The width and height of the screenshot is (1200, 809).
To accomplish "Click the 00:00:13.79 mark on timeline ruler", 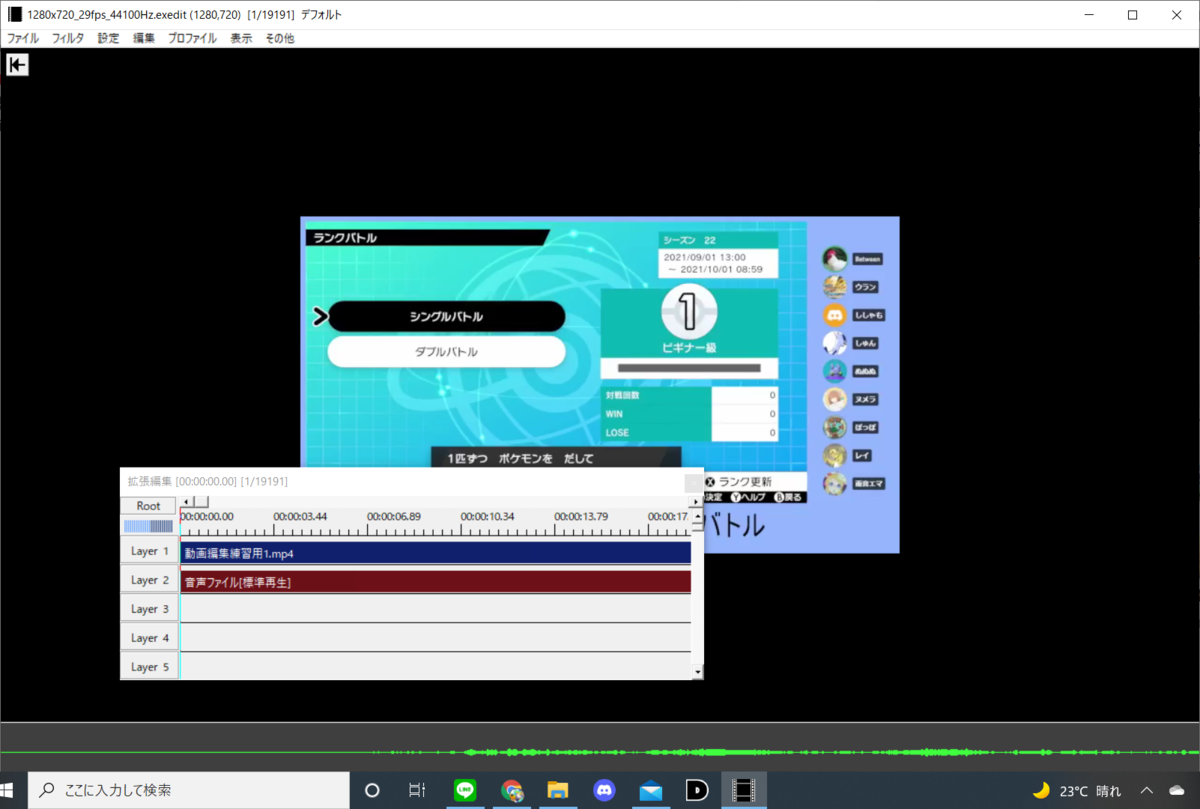I will [581, 516].
